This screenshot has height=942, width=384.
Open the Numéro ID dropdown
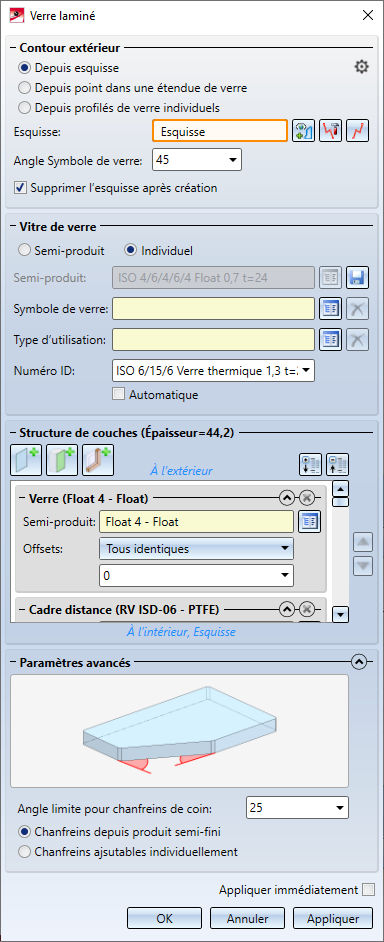(213, 371)
